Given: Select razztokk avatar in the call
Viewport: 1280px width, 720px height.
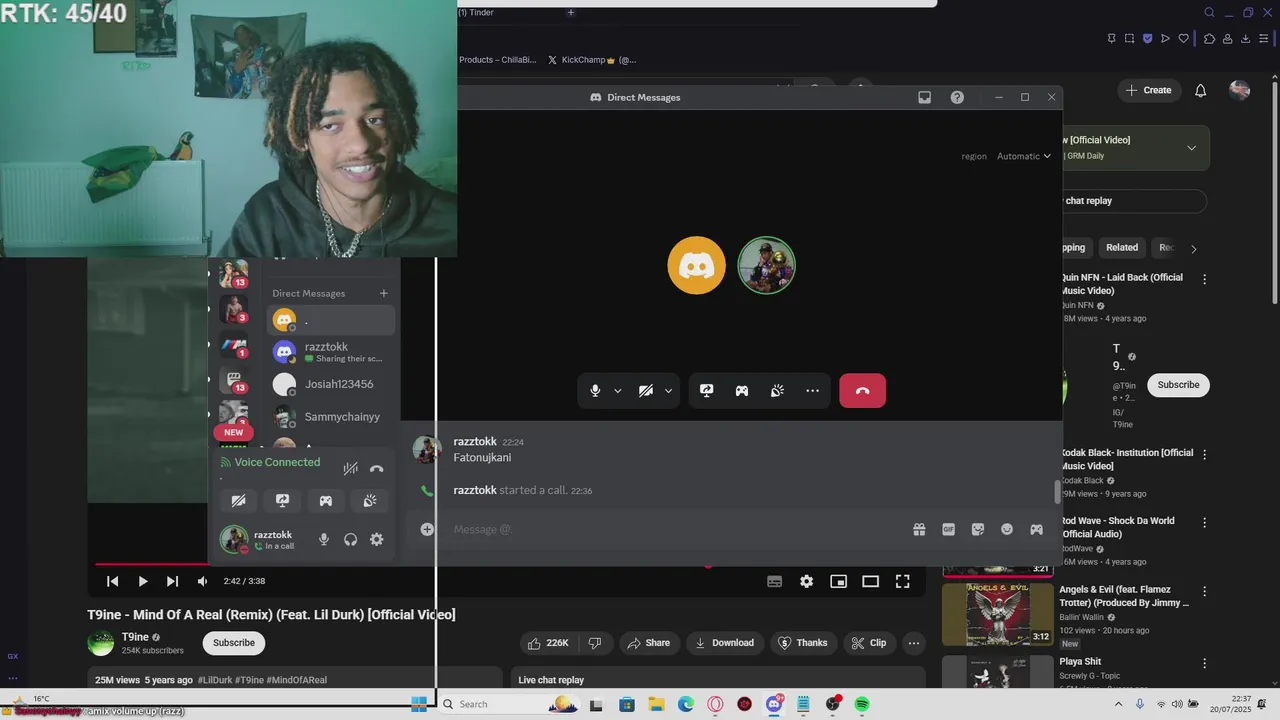Looking at the screenshot, I should pos(766,265).
